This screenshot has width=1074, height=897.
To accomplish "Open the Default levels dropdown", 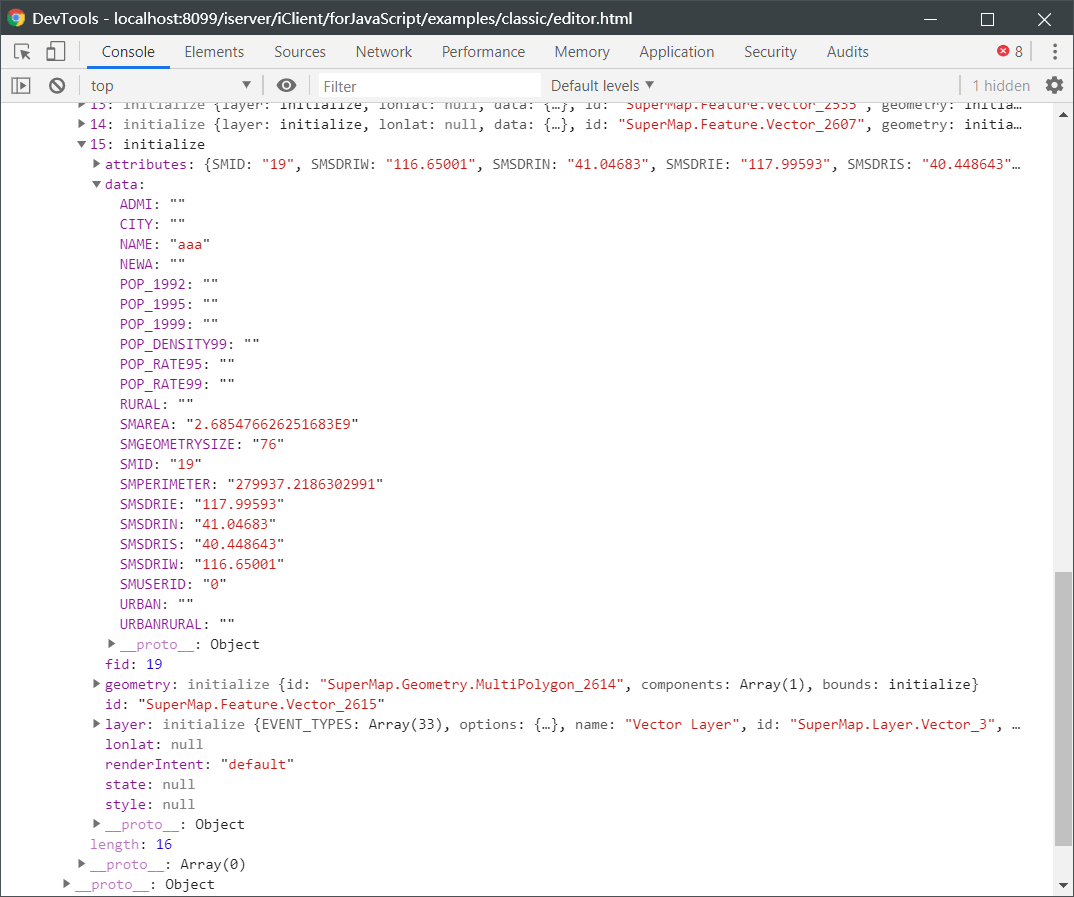I will [x=602, y=86].
